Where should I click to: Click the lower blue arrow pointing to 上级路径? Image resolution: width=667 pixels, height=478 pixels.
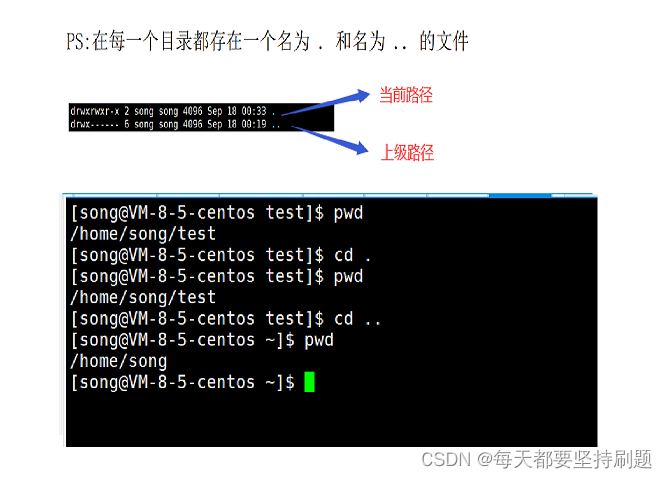330,140
